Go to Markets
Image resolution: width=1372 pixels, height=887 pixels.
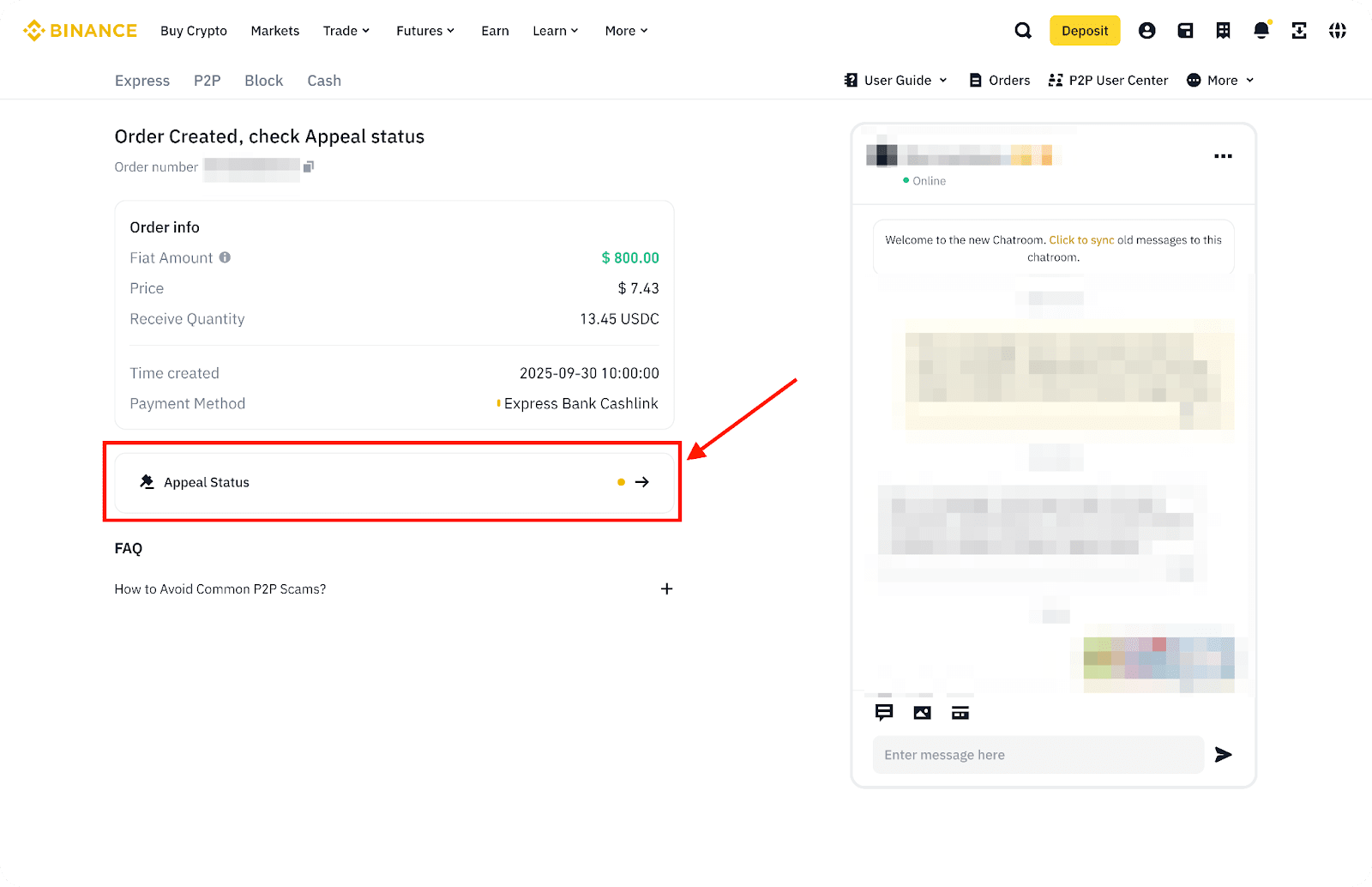275,31
